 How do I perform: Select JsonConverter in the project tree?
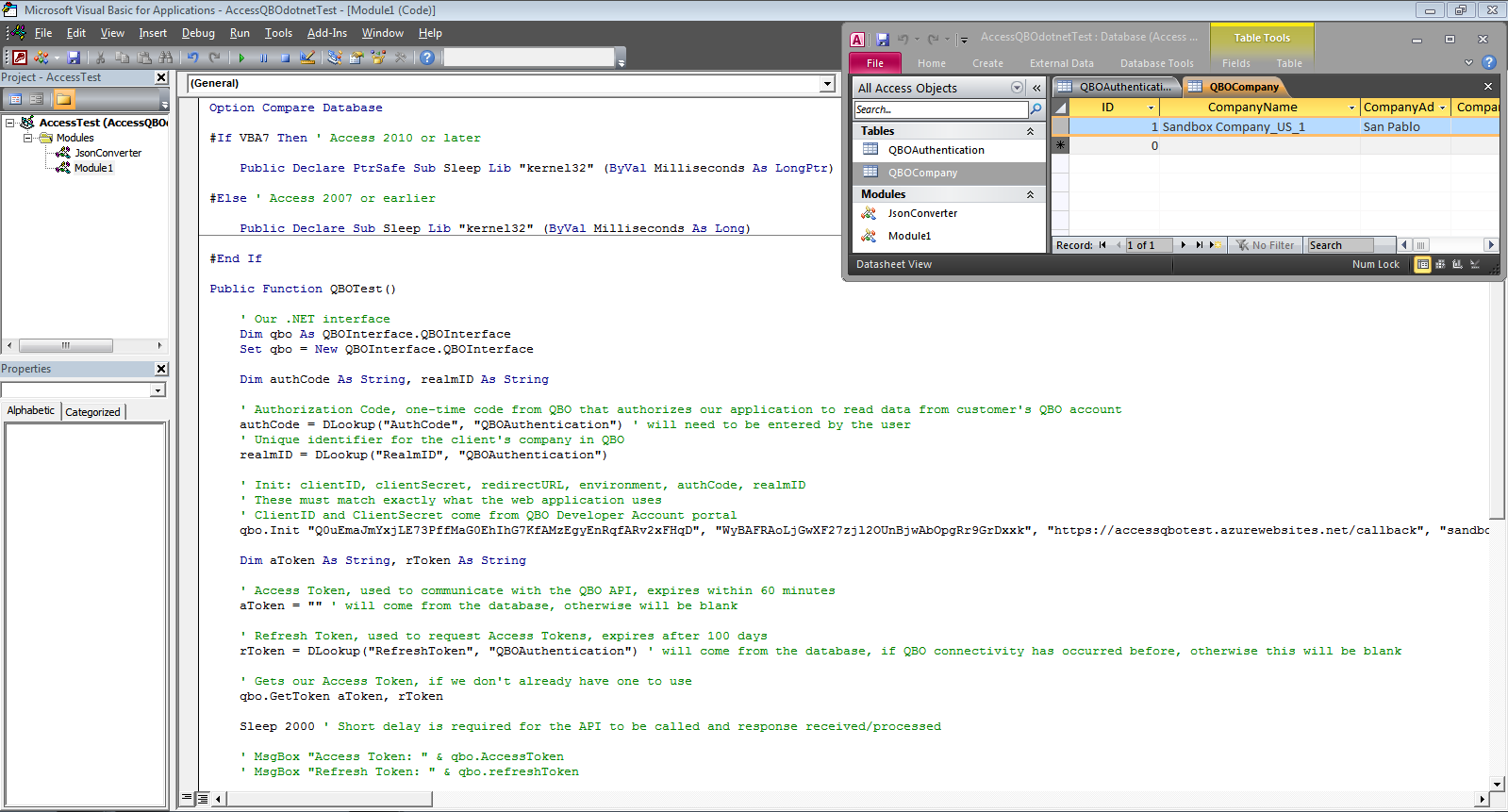pyautogui.click(x=108, y=153)
